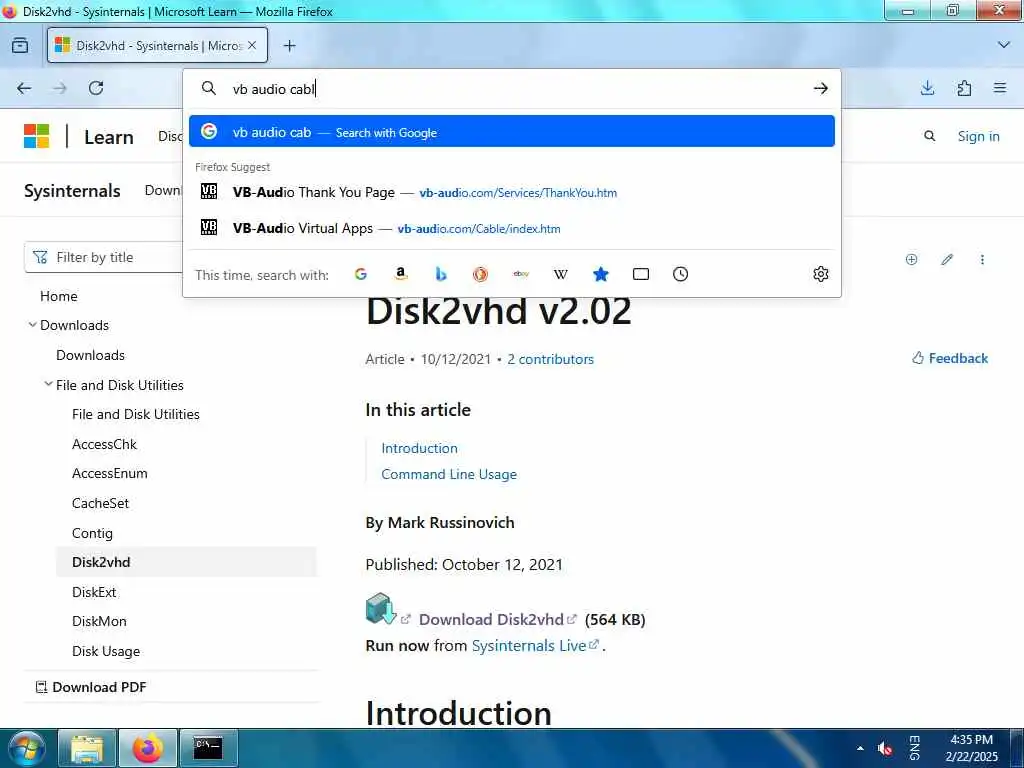
Task: Open the Firefox hamburger menu
Action: (1000, 88)
